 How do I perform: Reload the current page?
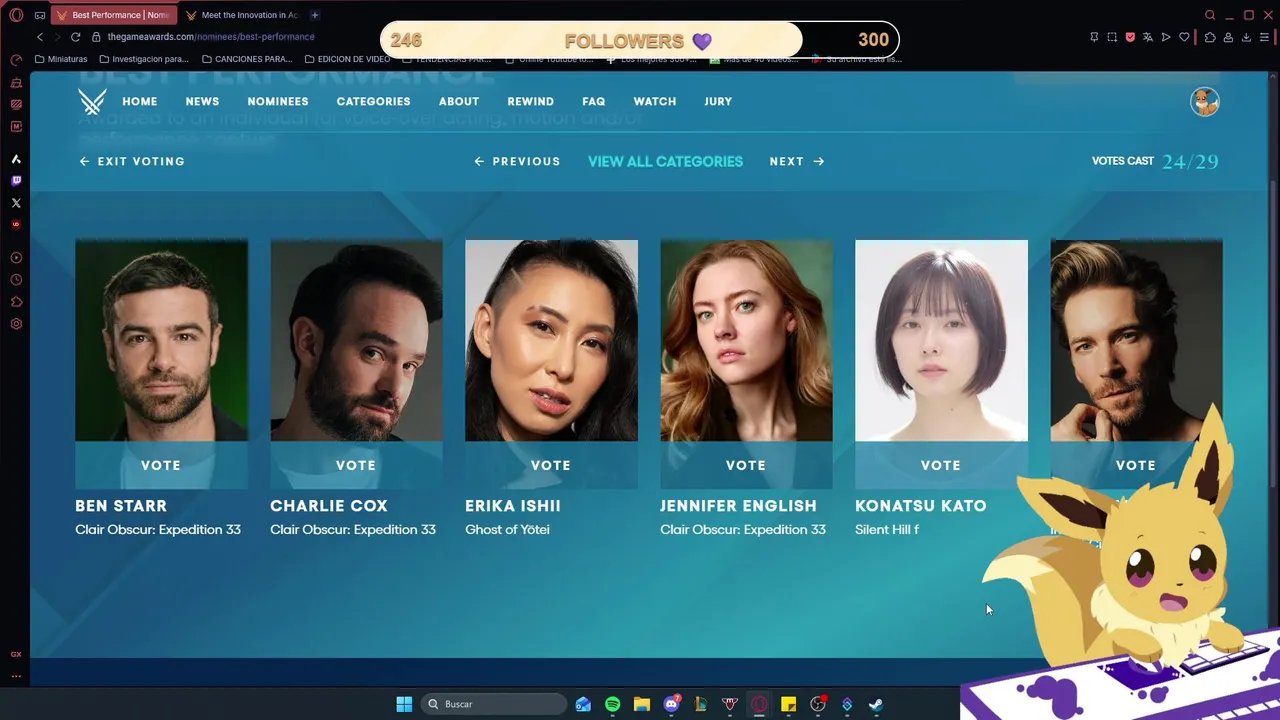tap(75, 37)
